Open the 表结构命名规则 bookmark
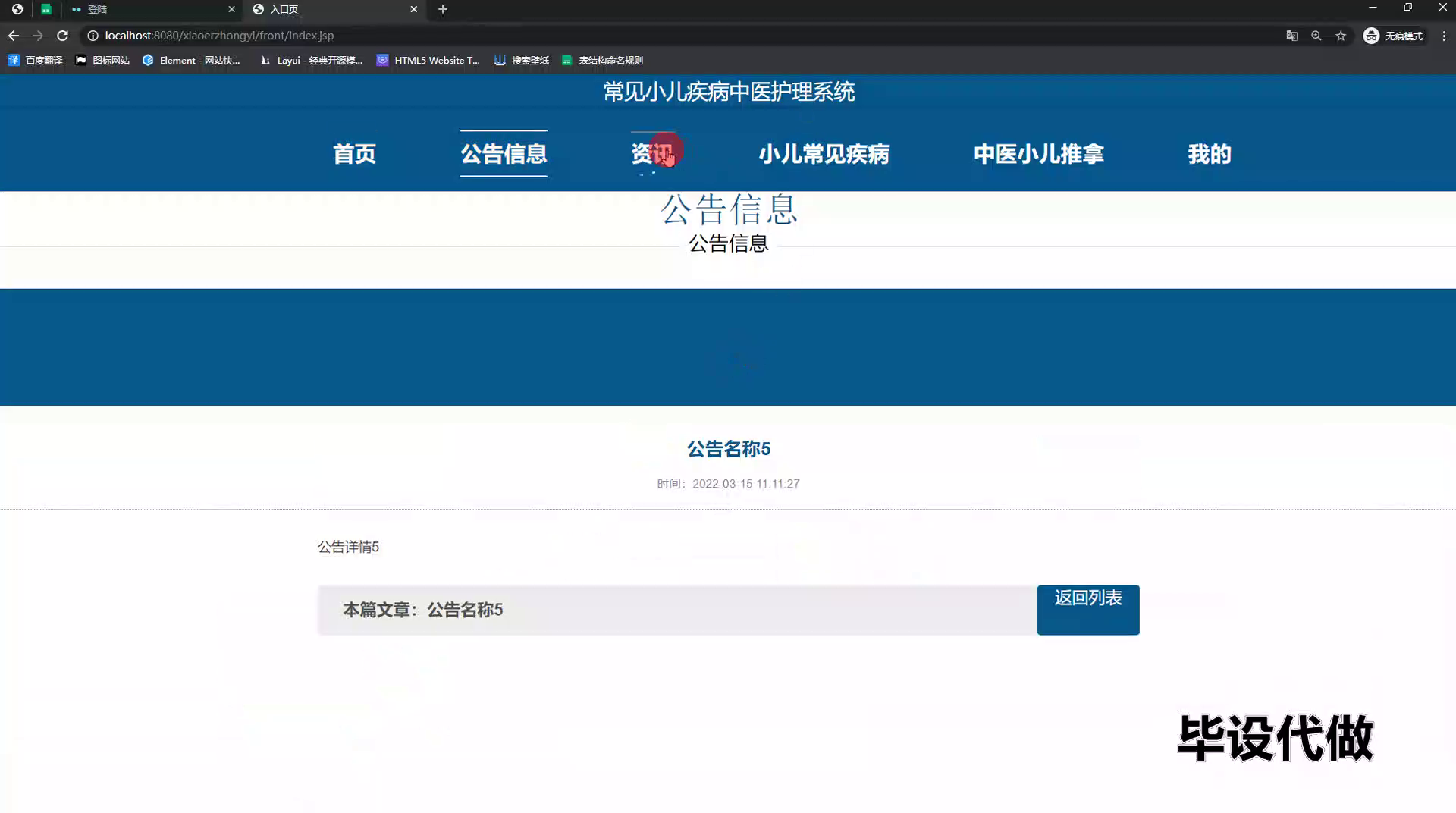Viewport: 1456px width, 813px height. click(x=603, y=60)
